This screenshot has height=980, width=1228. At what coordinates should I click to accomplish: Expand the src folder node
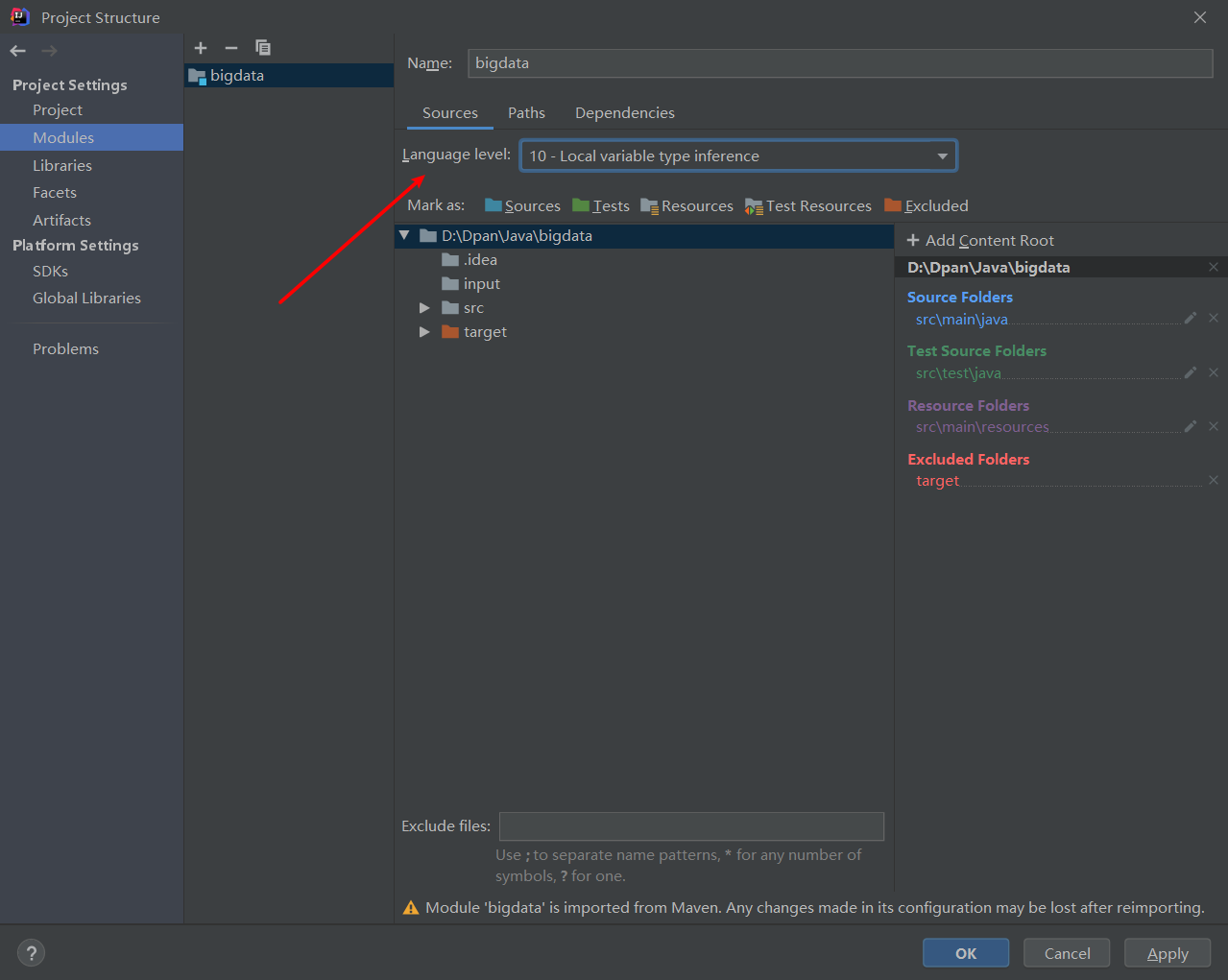click(424, 307)
